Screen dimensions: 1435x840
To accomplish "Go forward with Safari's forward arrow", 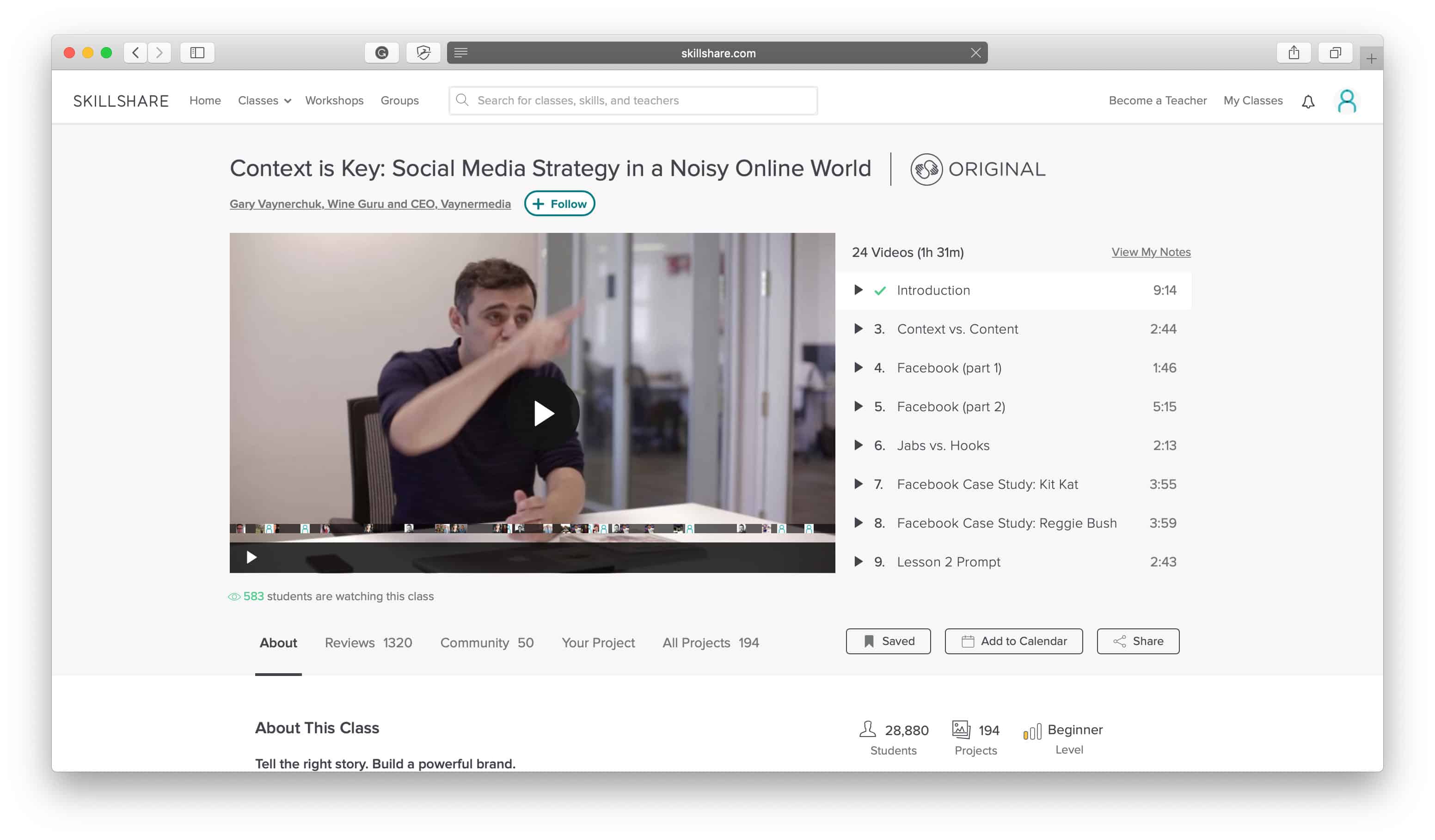I will click(x=159, y=53).
